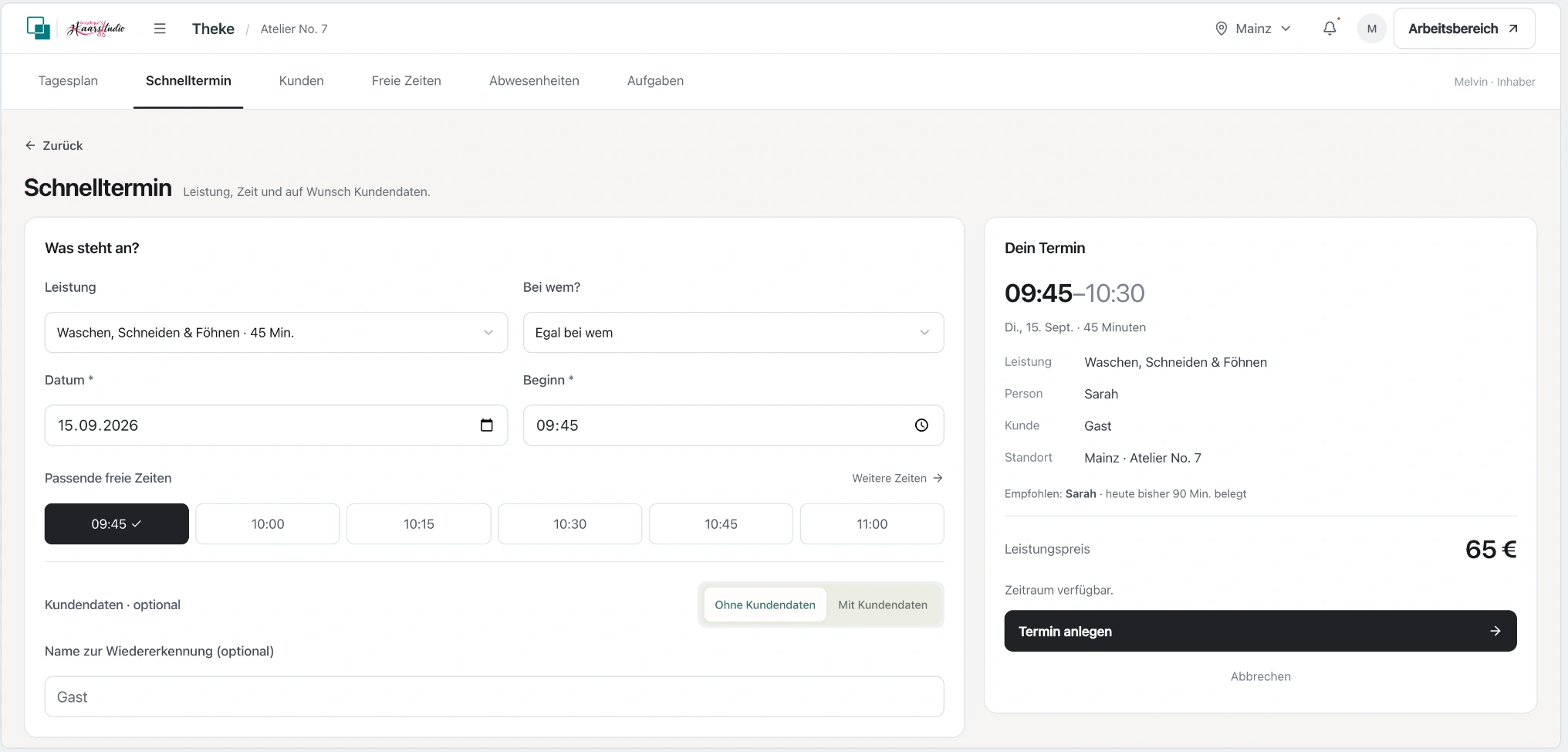Click the clock icon in the Beginn field
The image size is (1568, 752).
921,425
